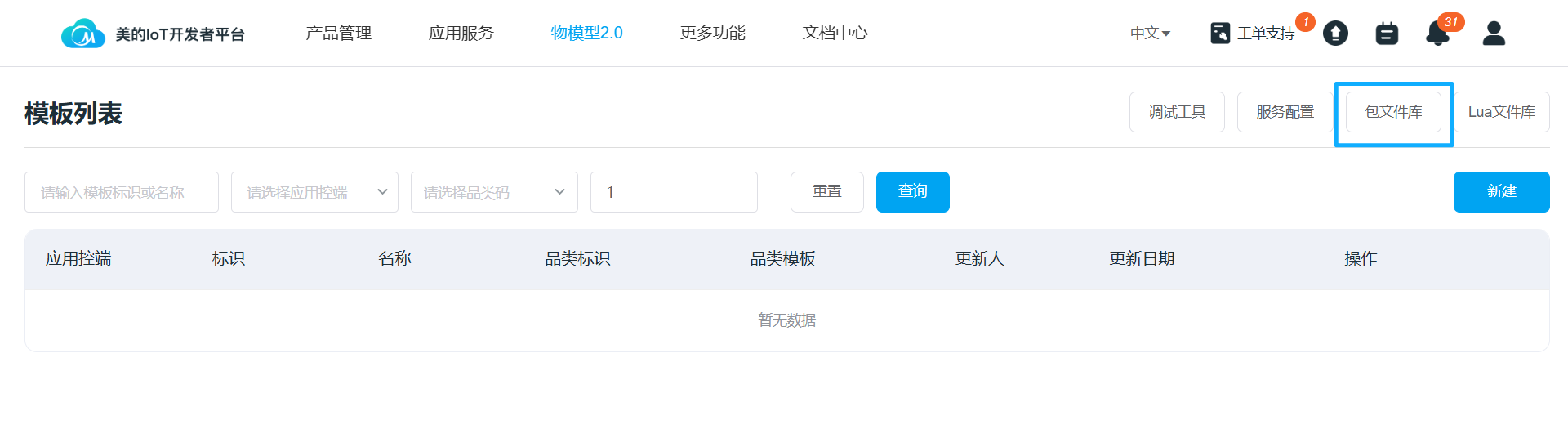Click the upload arrow circle icon
Screen dimensions: 1568x425
1335,33
